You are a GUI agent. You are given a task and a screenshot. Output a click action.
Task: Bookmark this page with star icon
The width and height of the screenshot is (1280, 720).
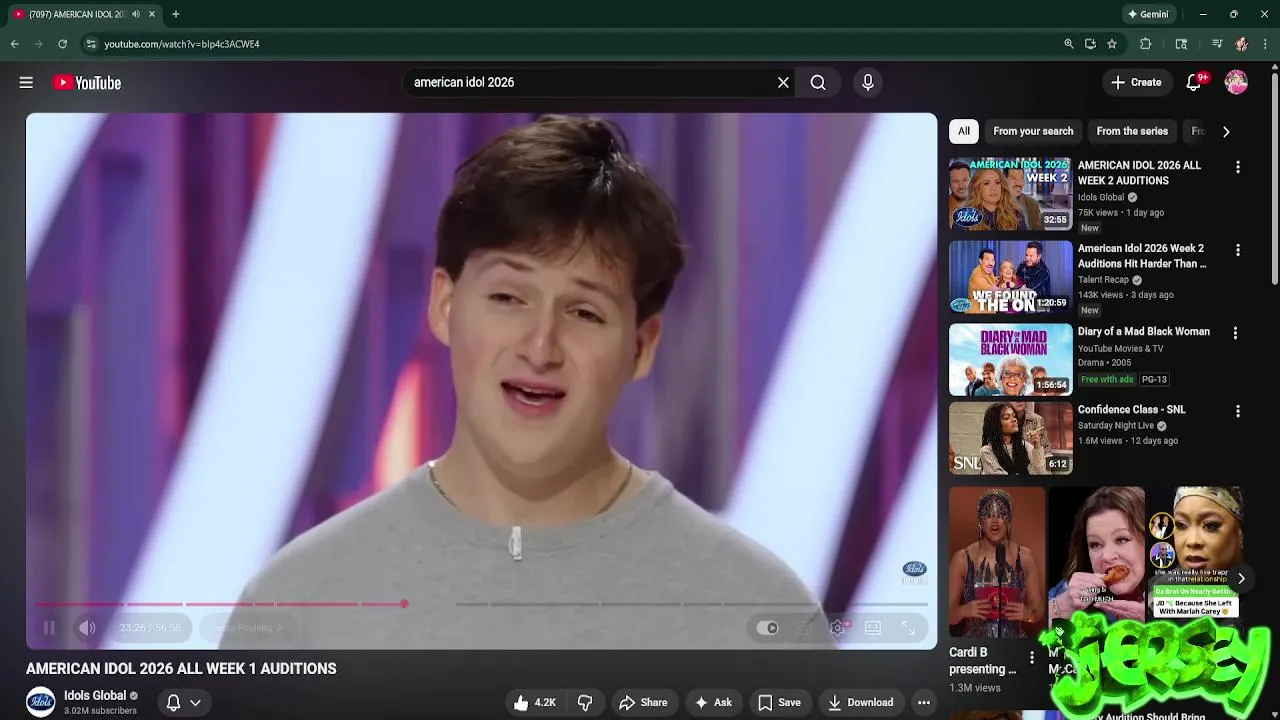(x=1112, y=44)
